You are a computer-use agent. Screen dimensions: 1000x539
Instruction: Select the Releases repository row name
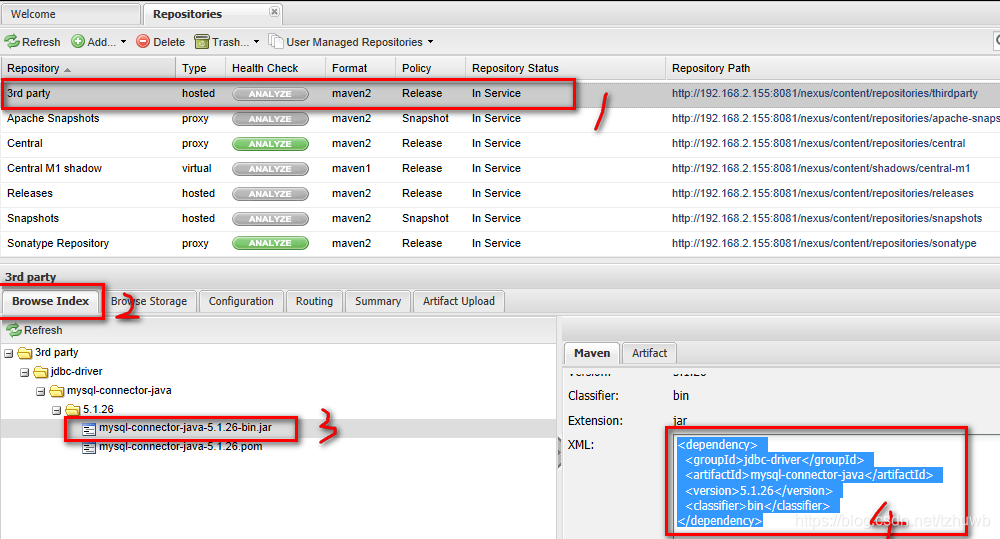click(x=30, y=193)
